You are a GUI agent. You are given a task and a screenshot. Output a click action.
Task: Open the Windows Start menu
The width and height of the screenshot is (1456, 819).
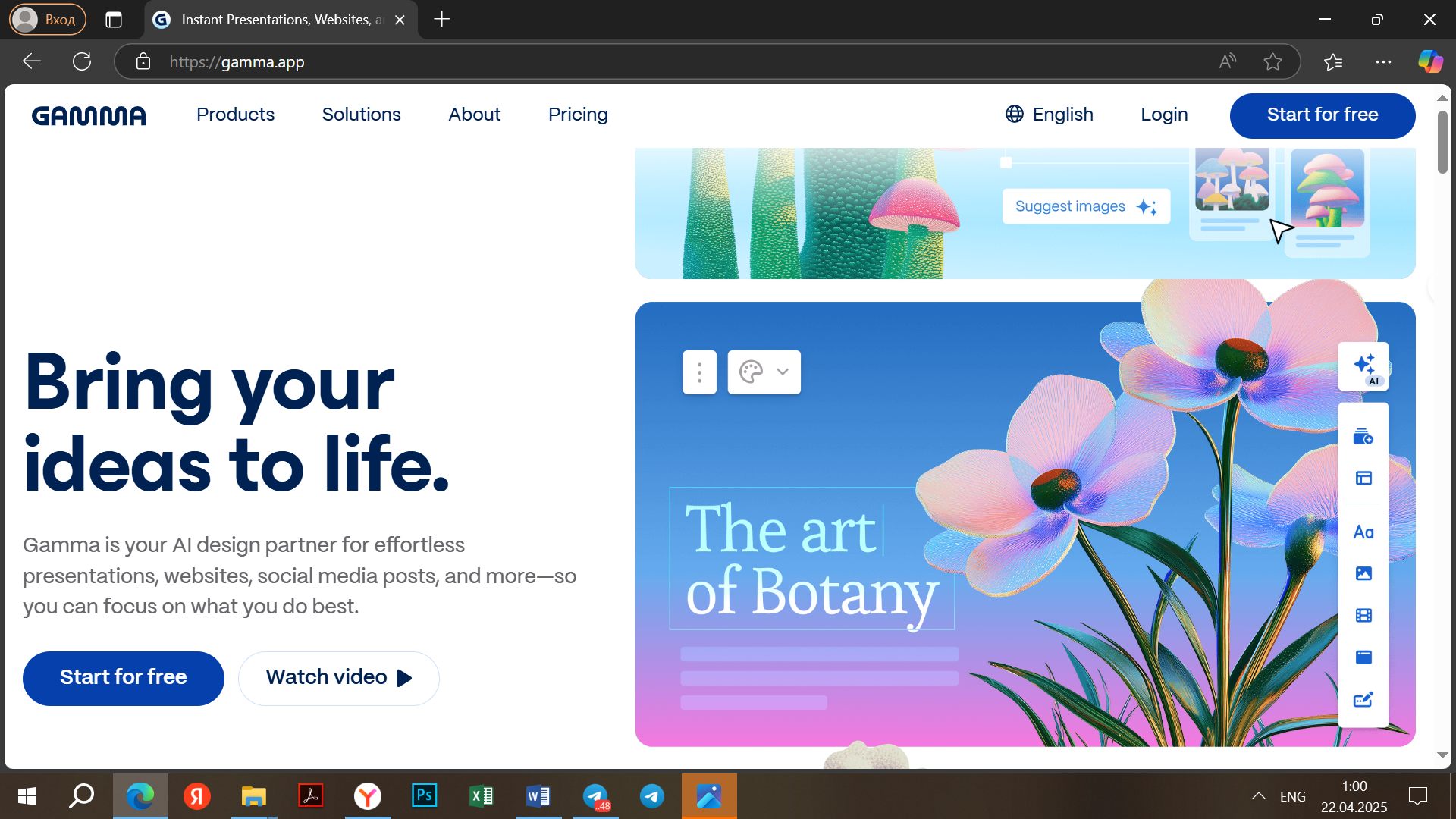27,796
